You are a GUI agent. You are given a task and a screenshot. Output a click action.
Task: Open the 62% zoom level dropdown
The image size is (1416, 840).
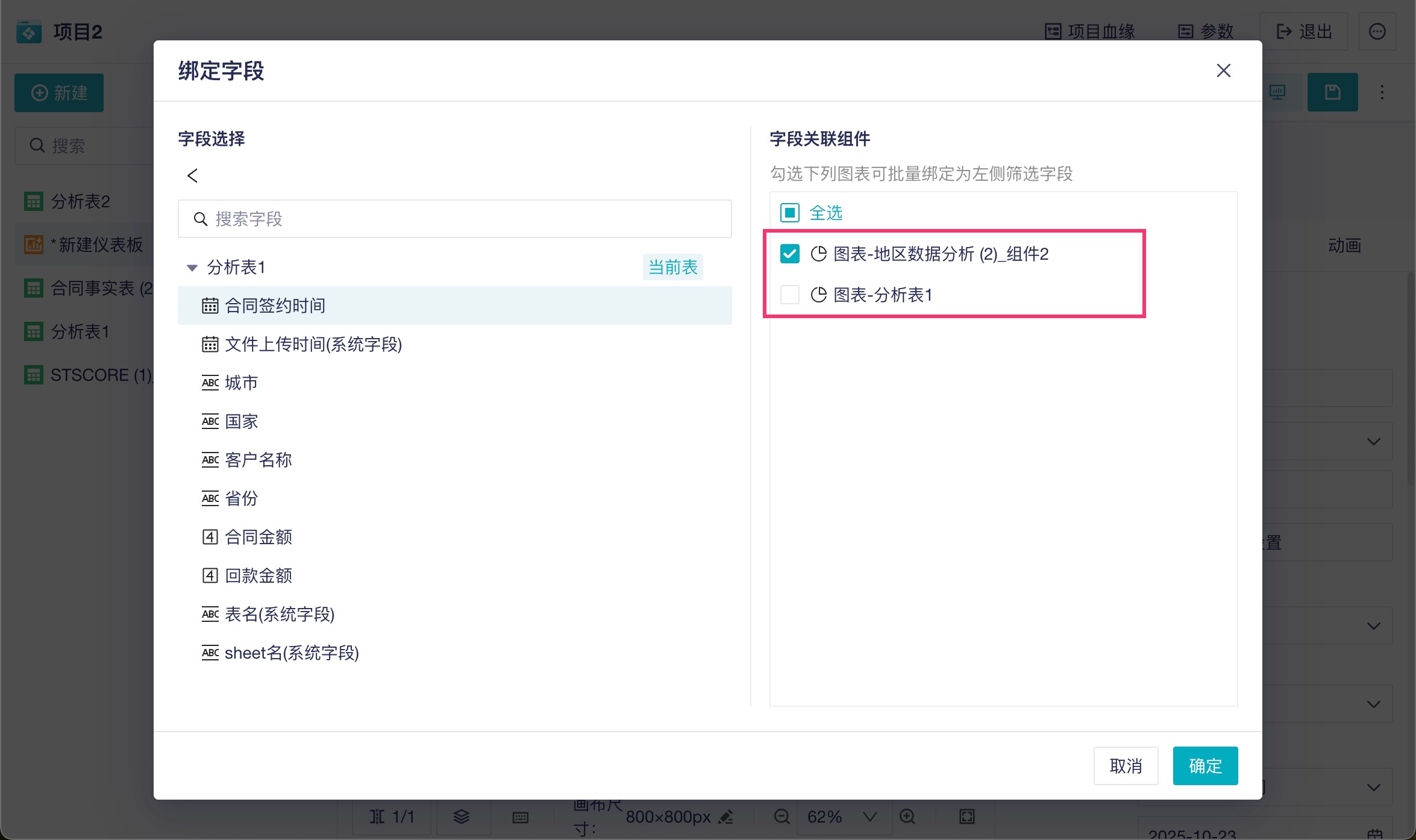coord(869,816)
